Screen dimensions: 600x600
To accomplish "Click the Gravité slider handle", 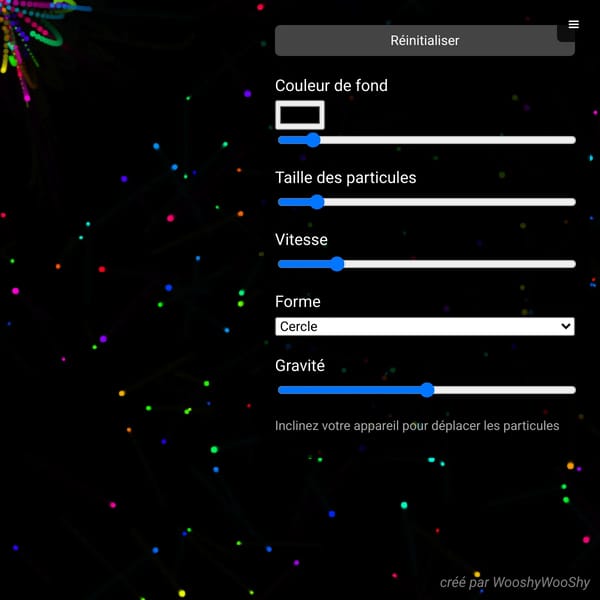I will (427, 390).
